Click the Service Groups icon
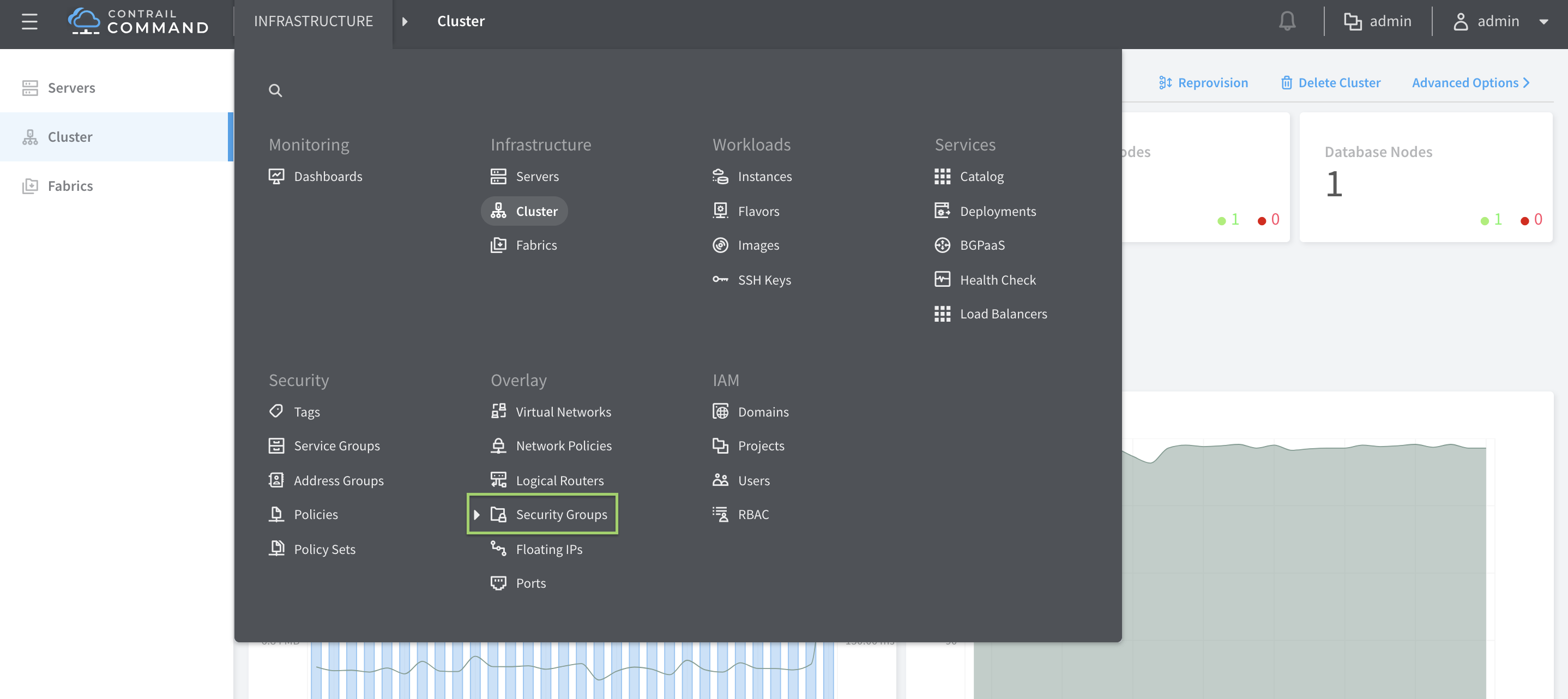This screenshot has height=699, width=1568. pos(276,445)
